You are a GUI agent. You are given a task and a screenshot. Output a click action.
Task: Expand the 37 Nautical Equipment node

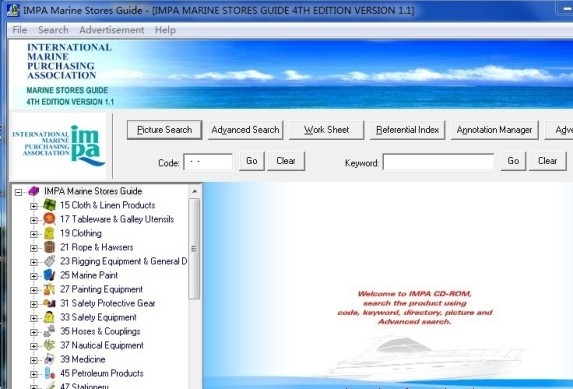[34, 346]
